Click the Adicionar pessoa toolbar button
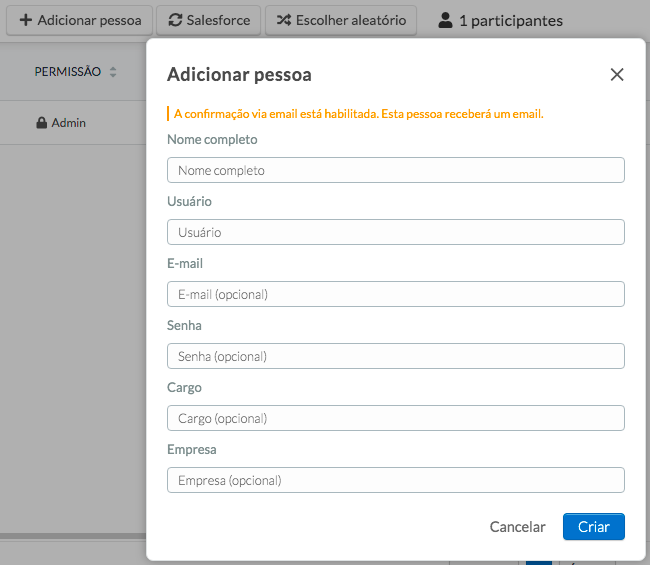The width and height of the screenshot is (650, 565). (x=80, y=20)
